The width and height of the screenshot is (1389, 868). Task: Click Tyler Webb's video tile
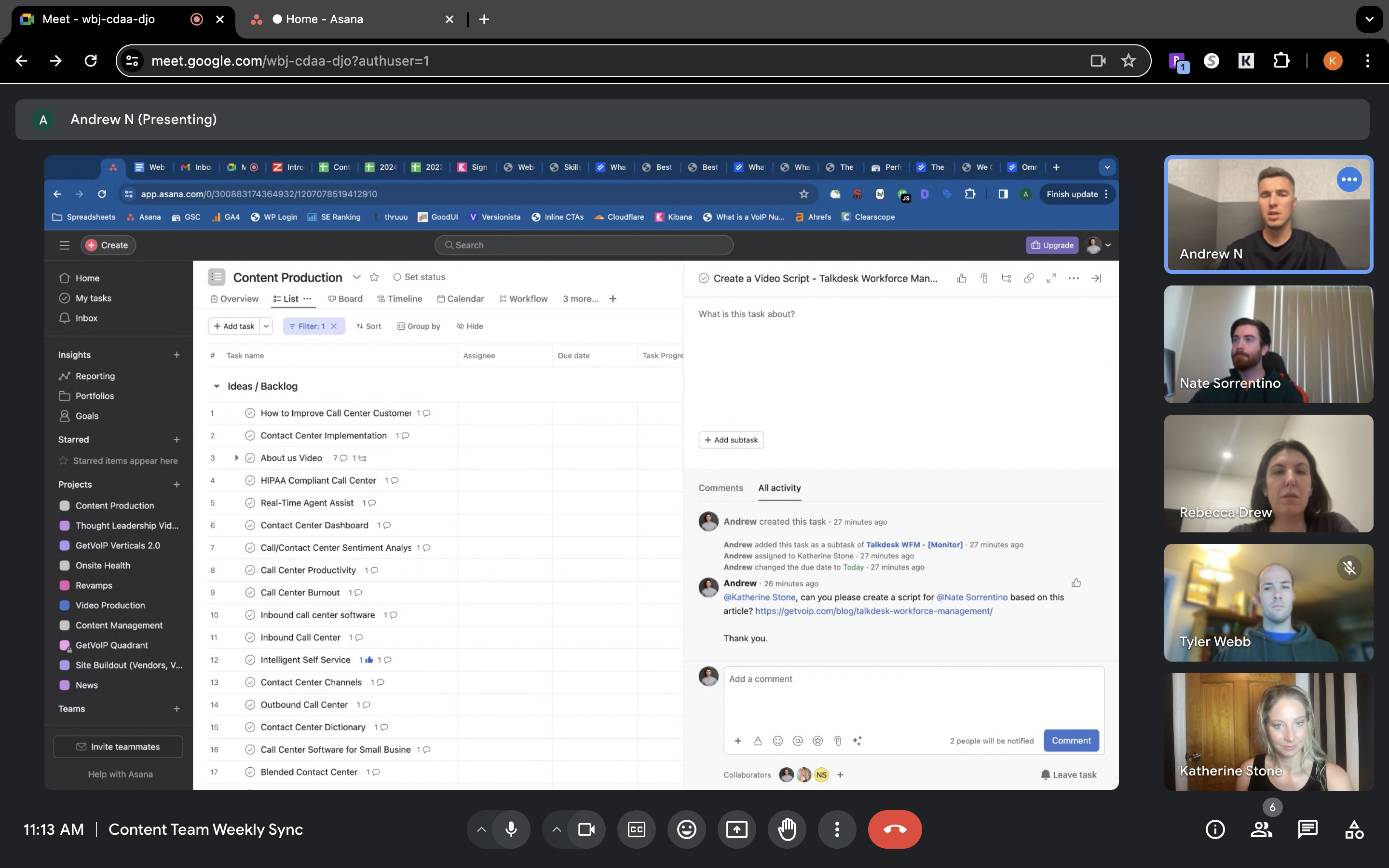pyautogui.click(x=1268, y=602)
